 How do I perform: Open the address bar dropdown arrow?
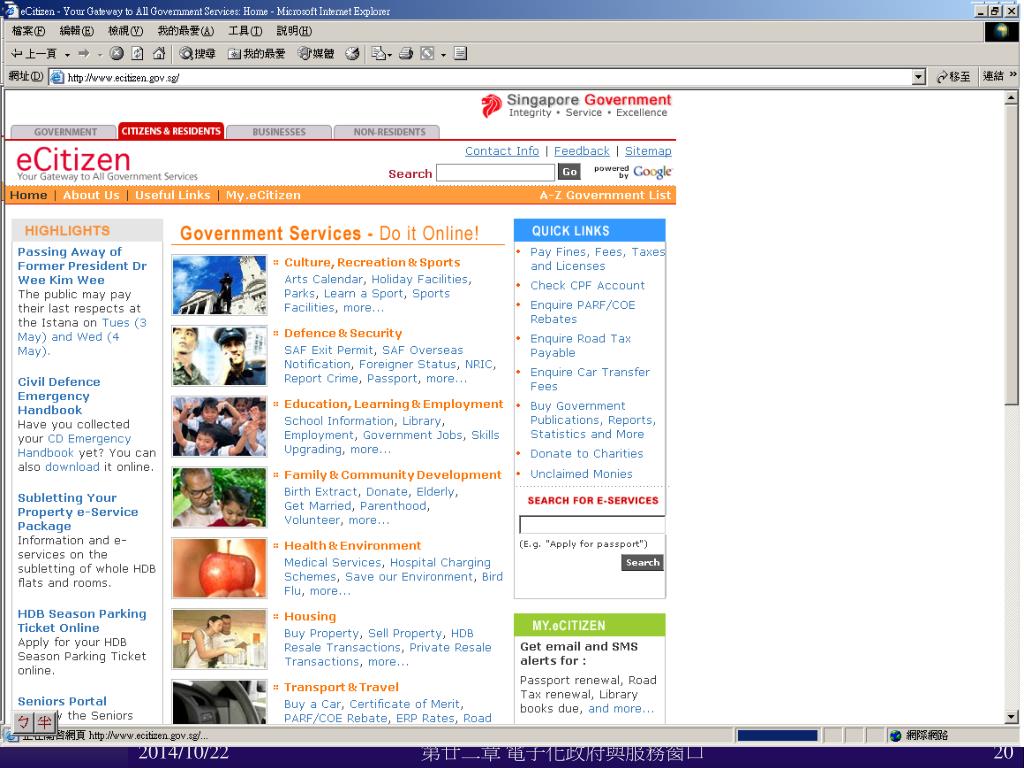pos(919,77)
